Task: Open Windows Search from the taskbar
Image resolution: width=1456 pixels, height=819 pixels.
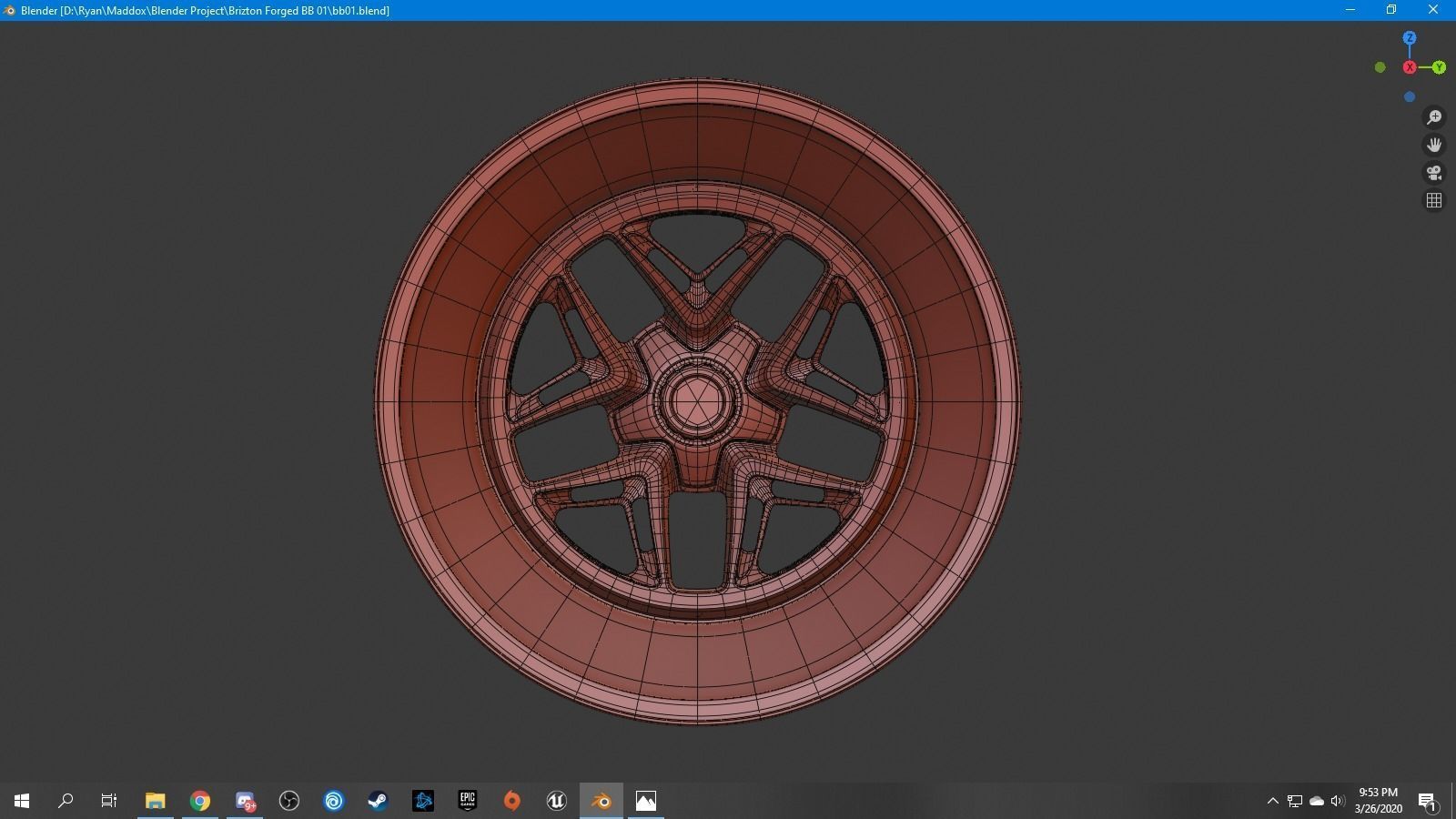Action: pos(66,801)
